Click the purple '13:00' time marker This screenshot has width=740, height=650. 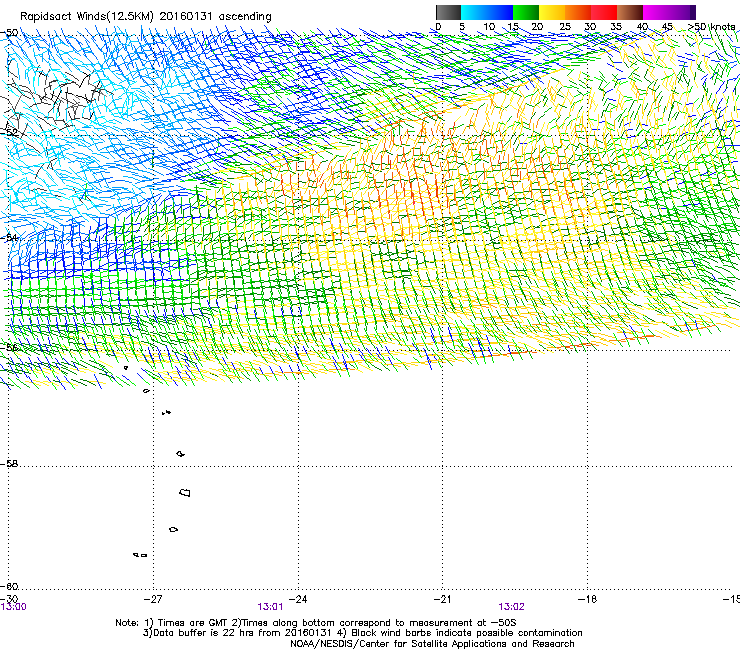(x=14, y=607)
